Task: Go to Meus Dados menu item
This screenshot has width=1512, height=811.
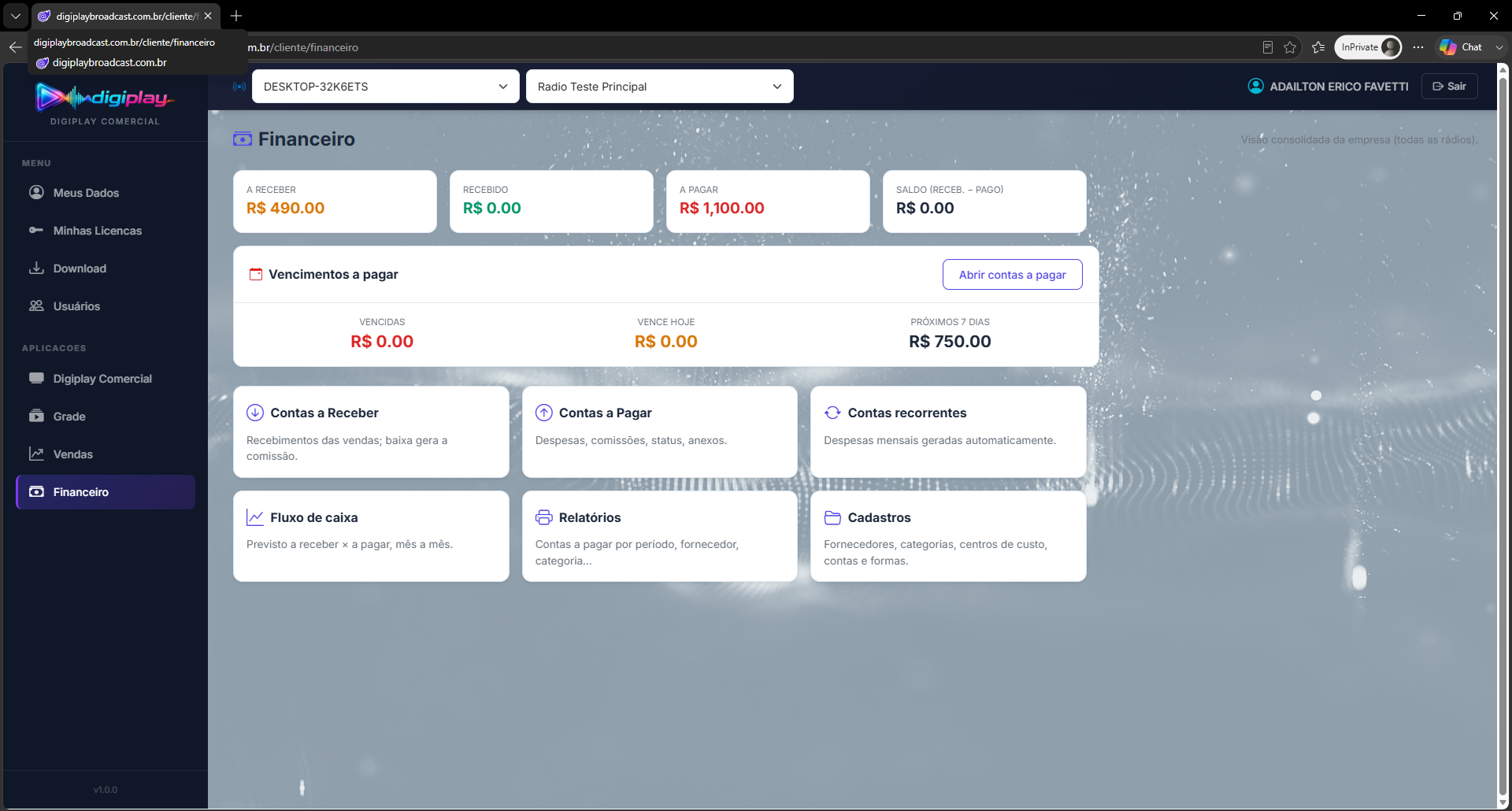Action: [106, 193]
